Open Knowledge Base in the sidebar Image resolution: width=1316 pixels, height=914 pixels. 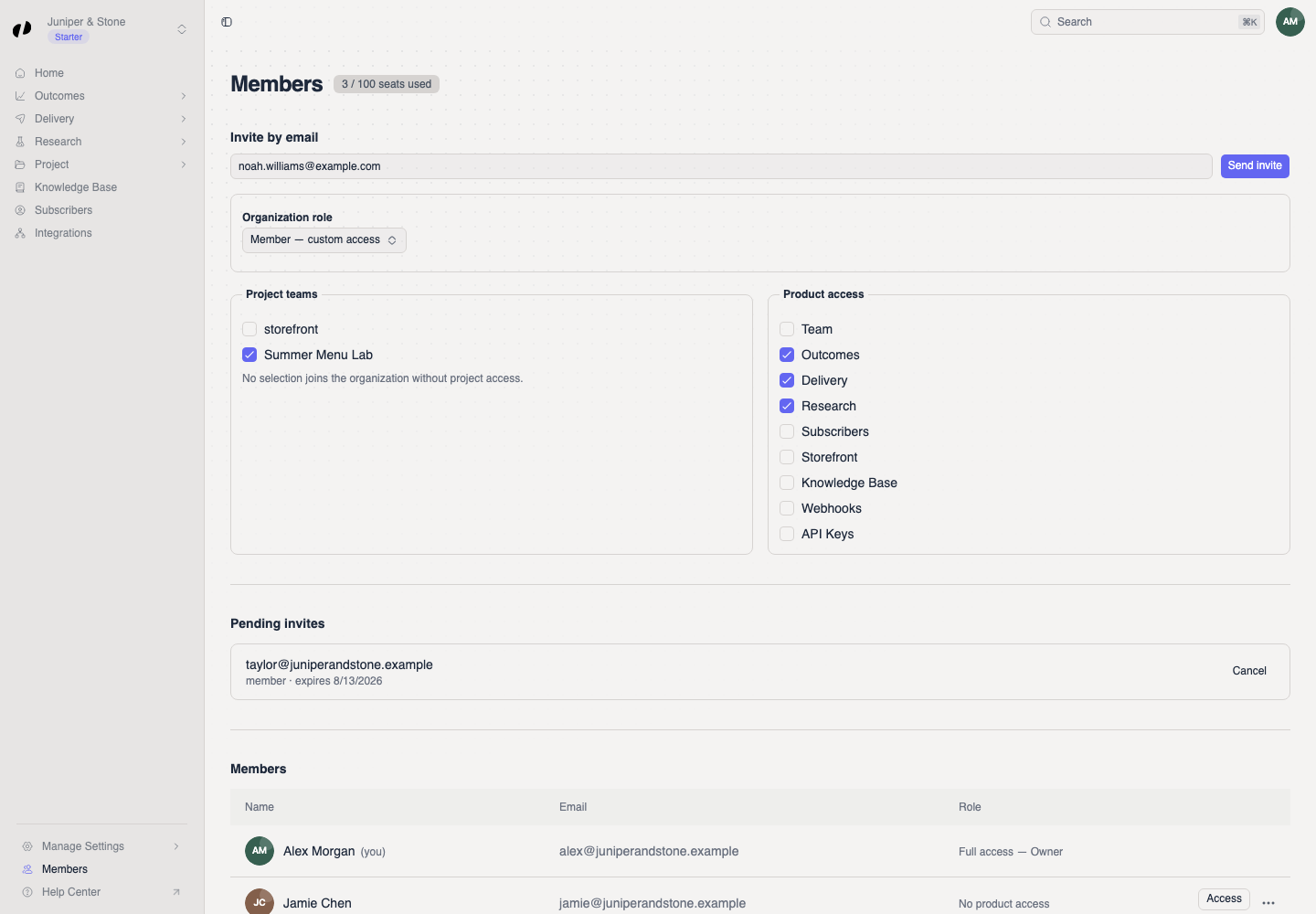pyautogui.click(x=101, y=187)
